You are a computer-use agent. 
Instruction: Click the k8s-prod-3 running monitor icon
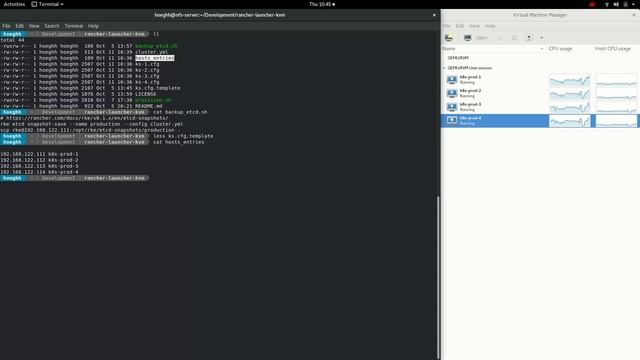(452, 107)
